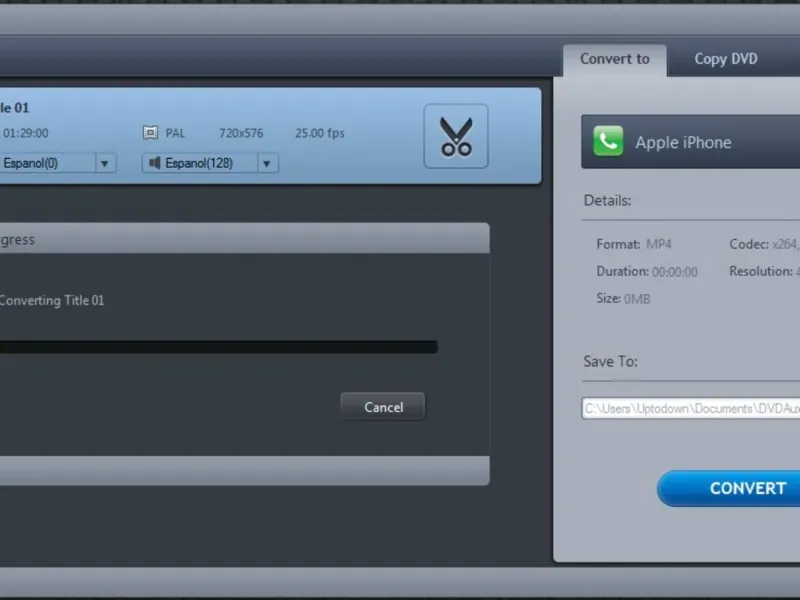Click the 25.00 fps value

click(x=320, y=133)
